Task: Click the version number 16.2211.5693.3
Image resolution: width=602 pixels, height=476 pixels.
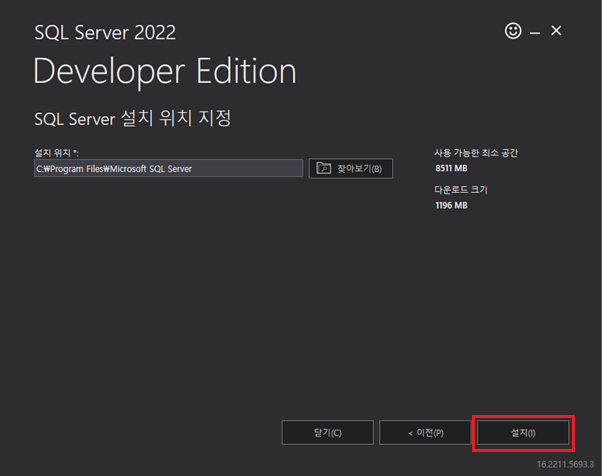Action: pyautogui.click(x=565, y=464)
